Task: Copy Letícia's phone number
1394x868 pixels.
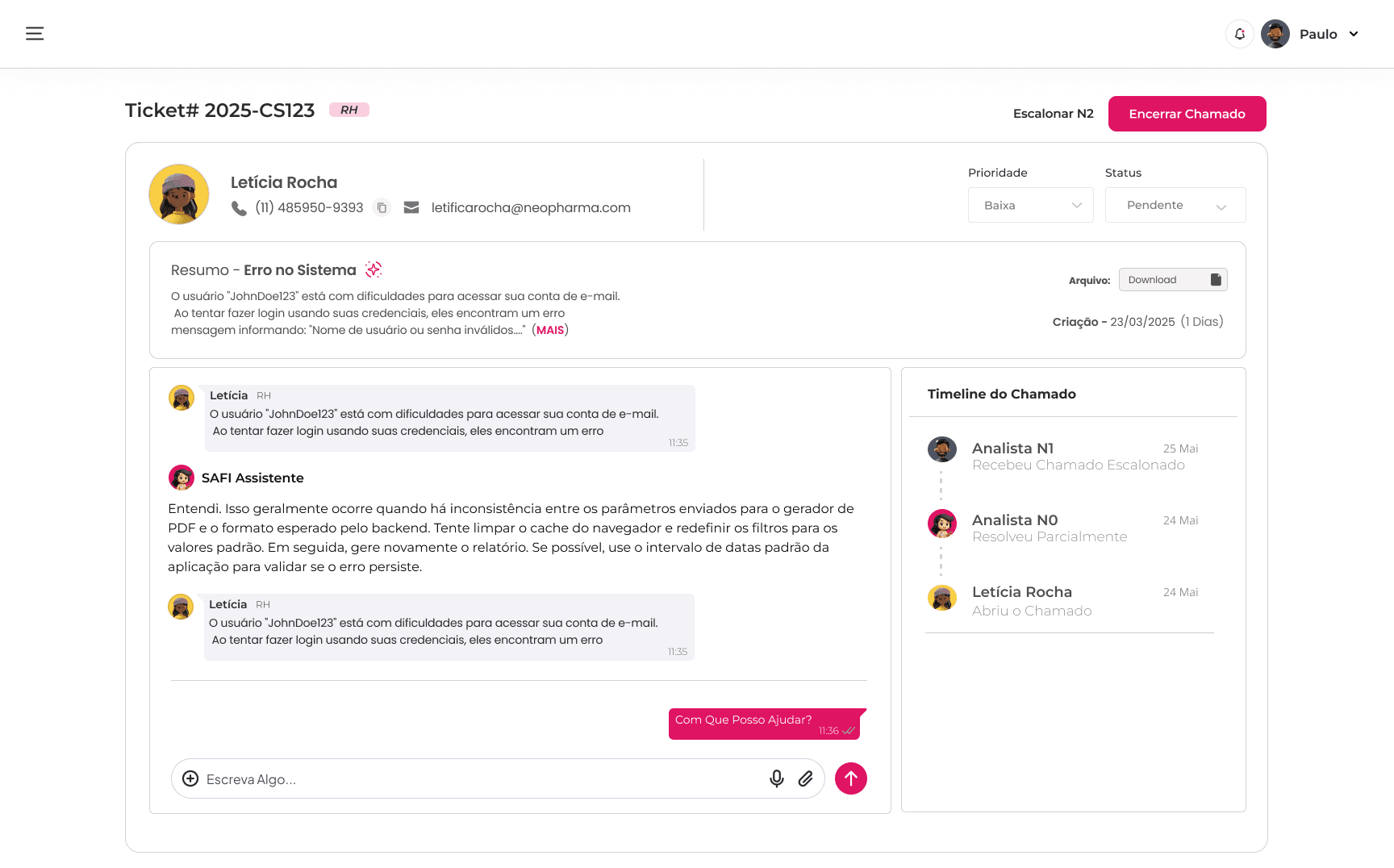Action: (382, 208)
